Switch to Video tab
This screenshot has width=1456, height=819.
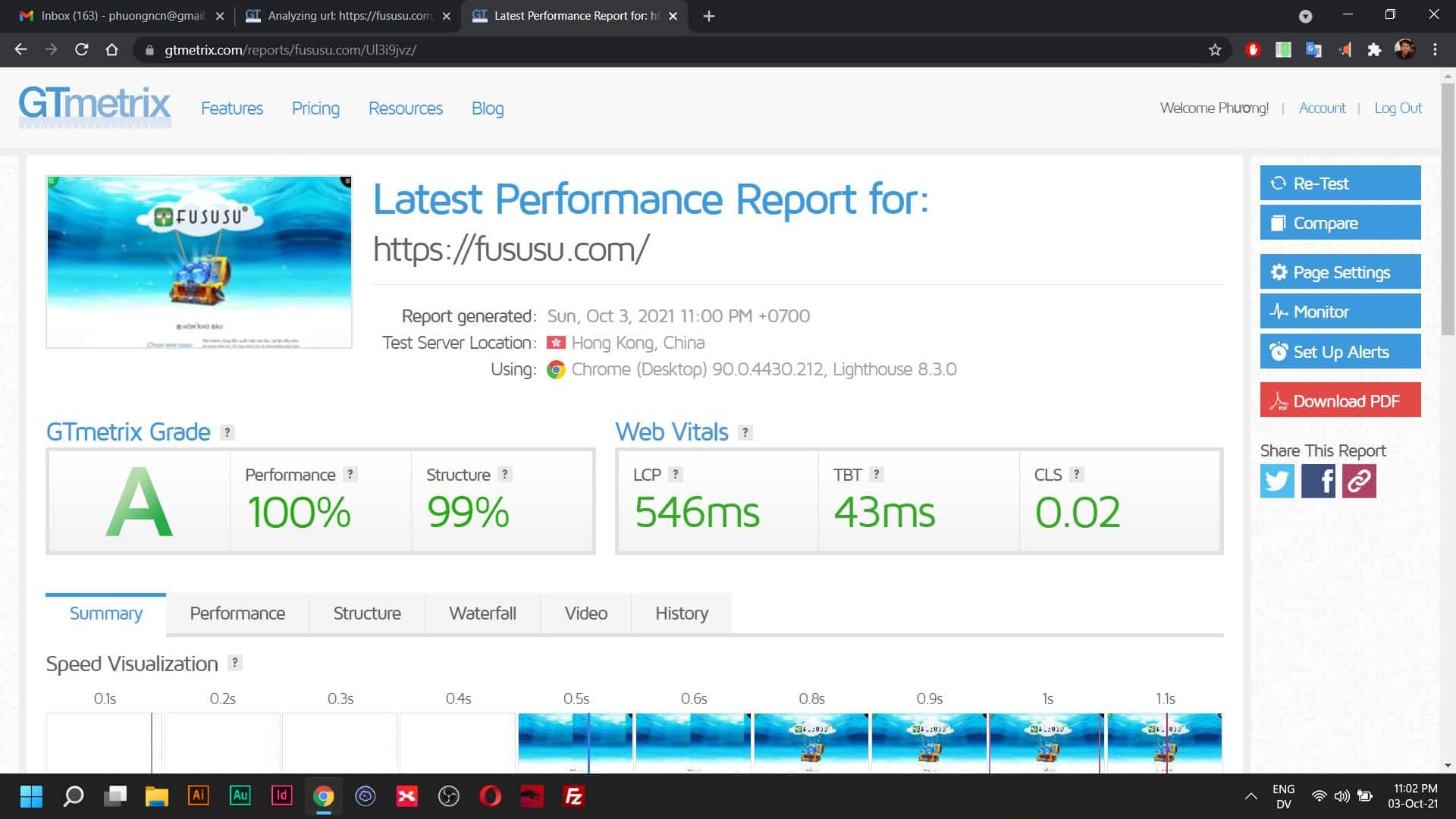point(585,613)
